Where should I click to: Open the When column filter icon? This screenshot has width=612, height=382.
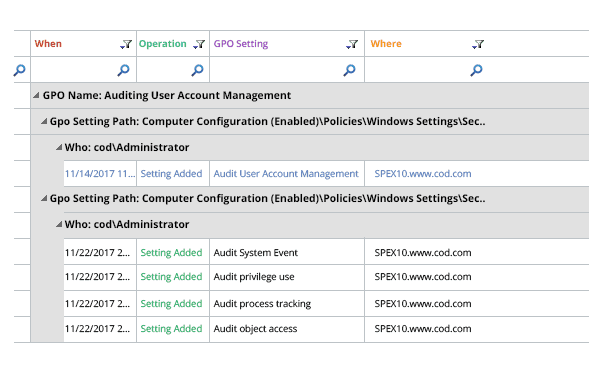(x=126, y=44)
